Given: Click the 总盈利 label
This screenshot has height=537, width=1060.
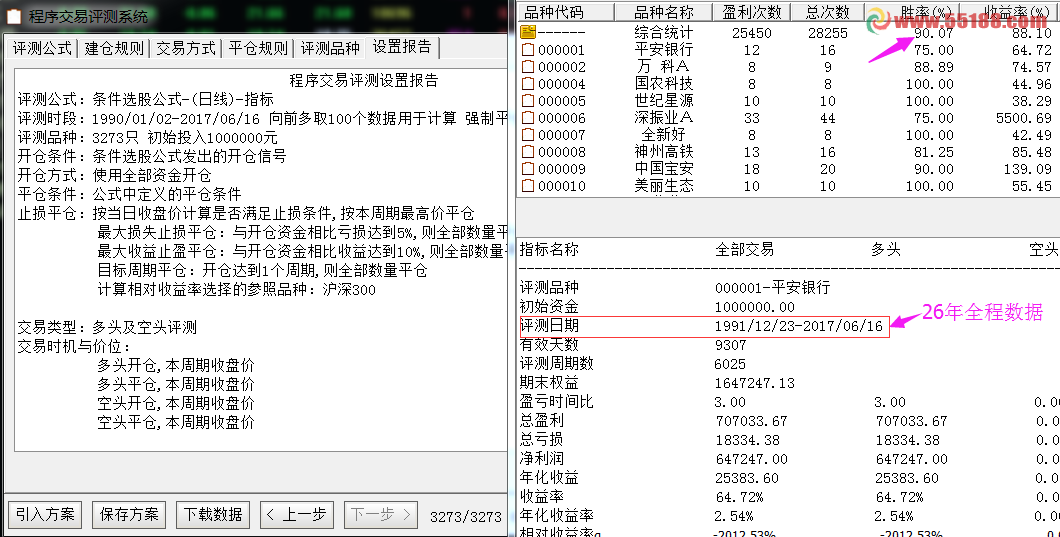Looking at the screenshot, I should (541, 421).
